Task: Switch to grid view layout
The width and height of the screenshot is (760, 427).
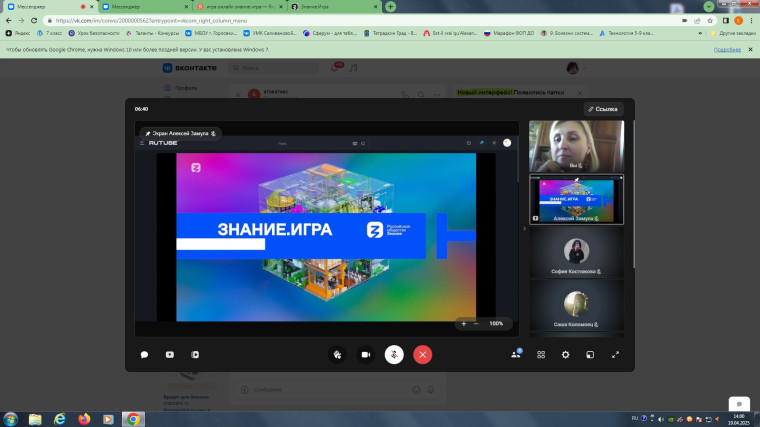Action: pos(541,355)
